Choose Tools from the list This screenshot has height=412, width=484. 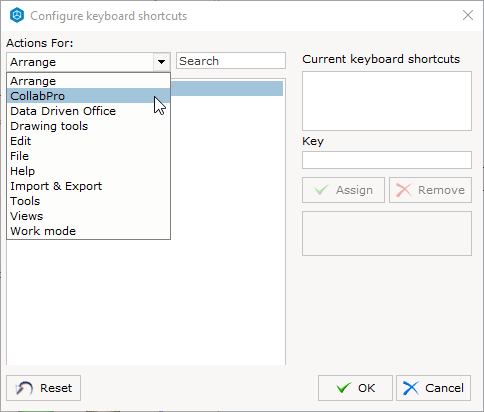(x=88, y=201)
